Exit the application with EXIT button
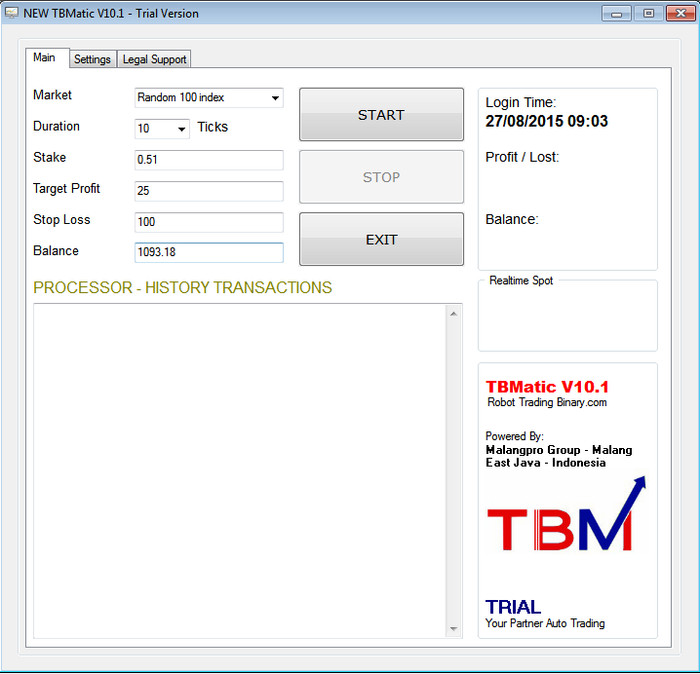700x674 pixels. point(381,239)
